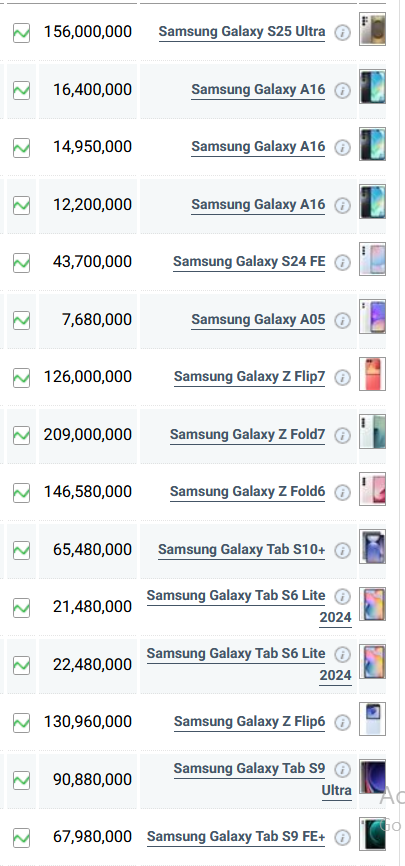Open price chart for Galaxy S25 Ultra
This screenshot has height=866, width=405.
coord(22,33)
